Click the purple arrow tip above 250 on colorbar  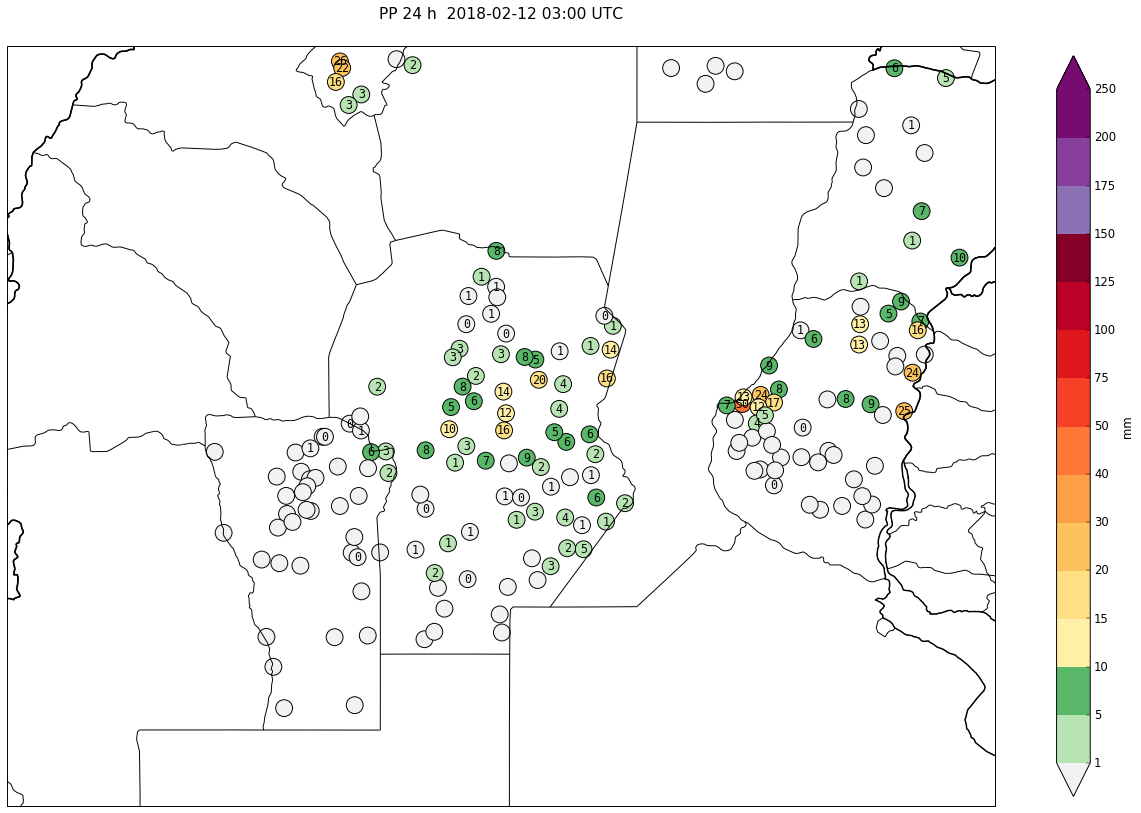tap(1073, 73)
